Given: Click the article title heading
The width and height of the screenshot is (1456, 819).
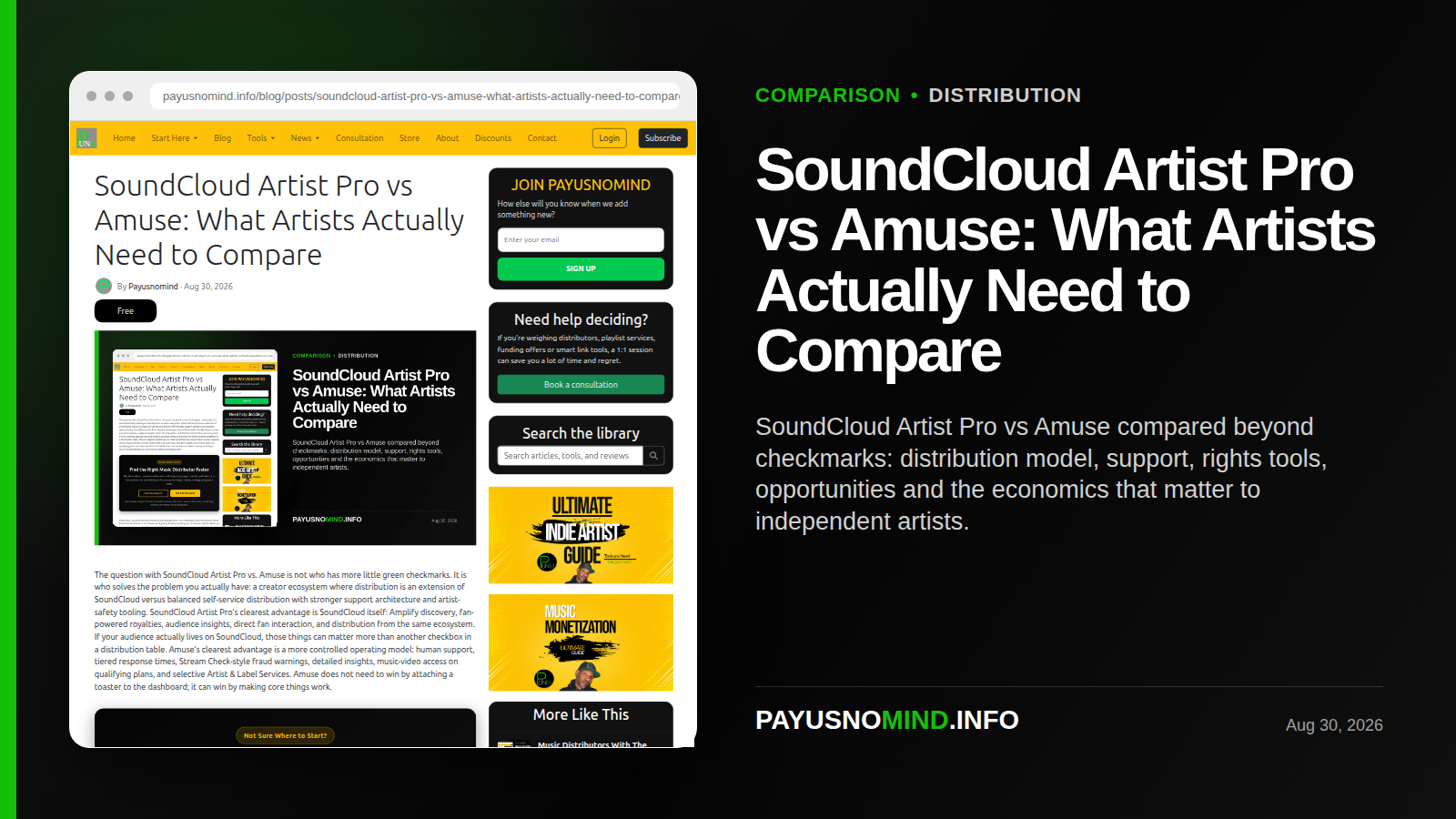Looking at the screenshot, I should (279, 220).
